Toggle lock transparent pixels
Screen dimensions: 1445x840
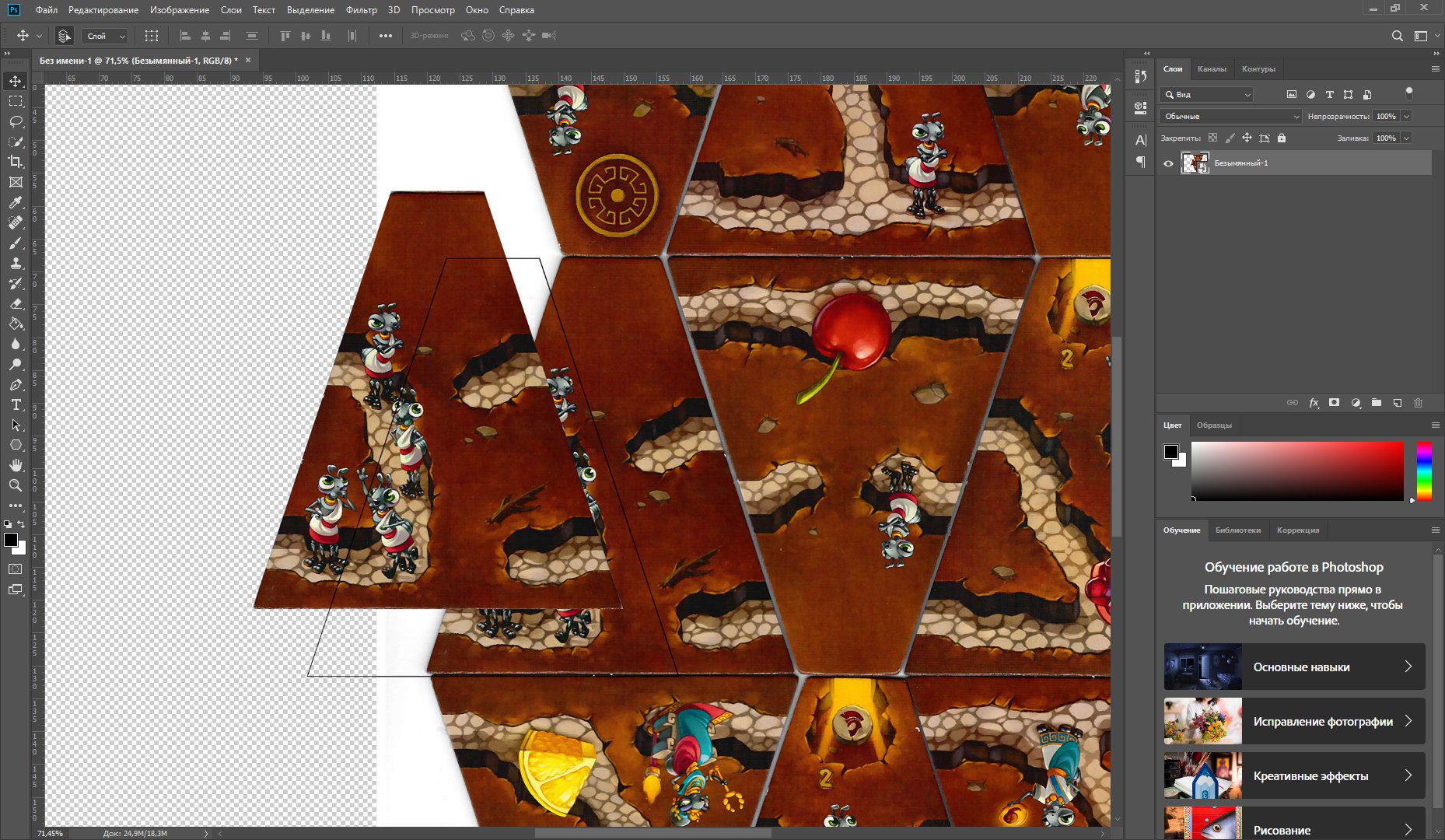pos(1212,138)
